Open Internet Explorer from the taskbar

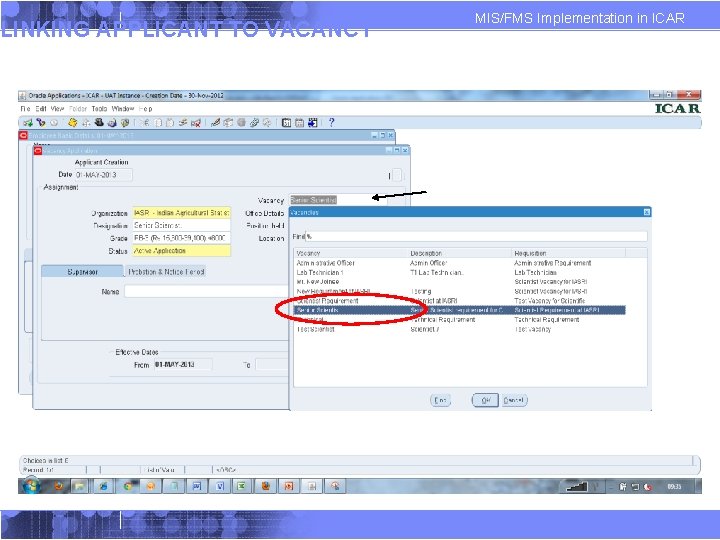(104, 486)
